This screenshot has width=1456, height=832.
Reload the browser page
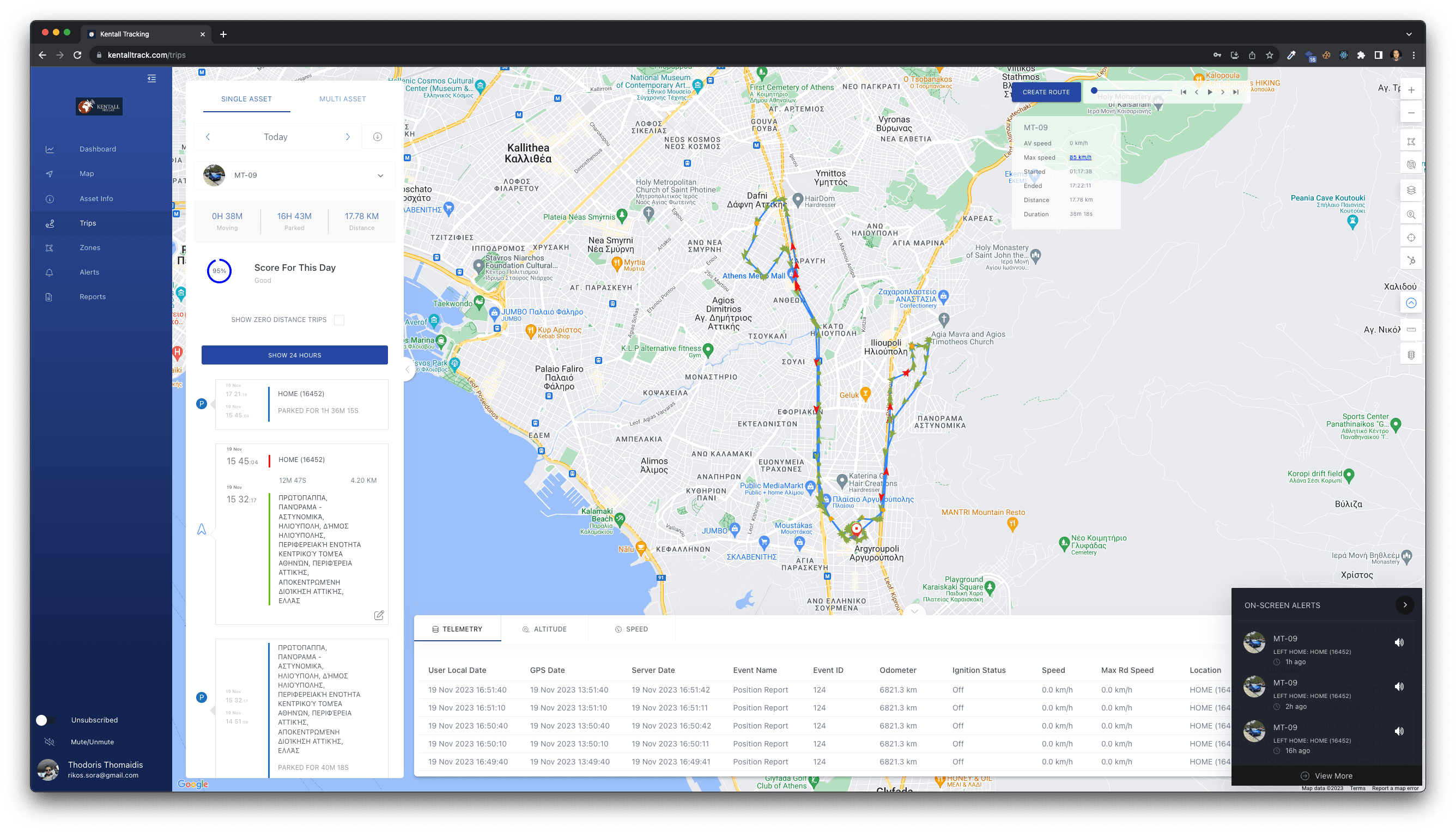click(x=78, y=55)
